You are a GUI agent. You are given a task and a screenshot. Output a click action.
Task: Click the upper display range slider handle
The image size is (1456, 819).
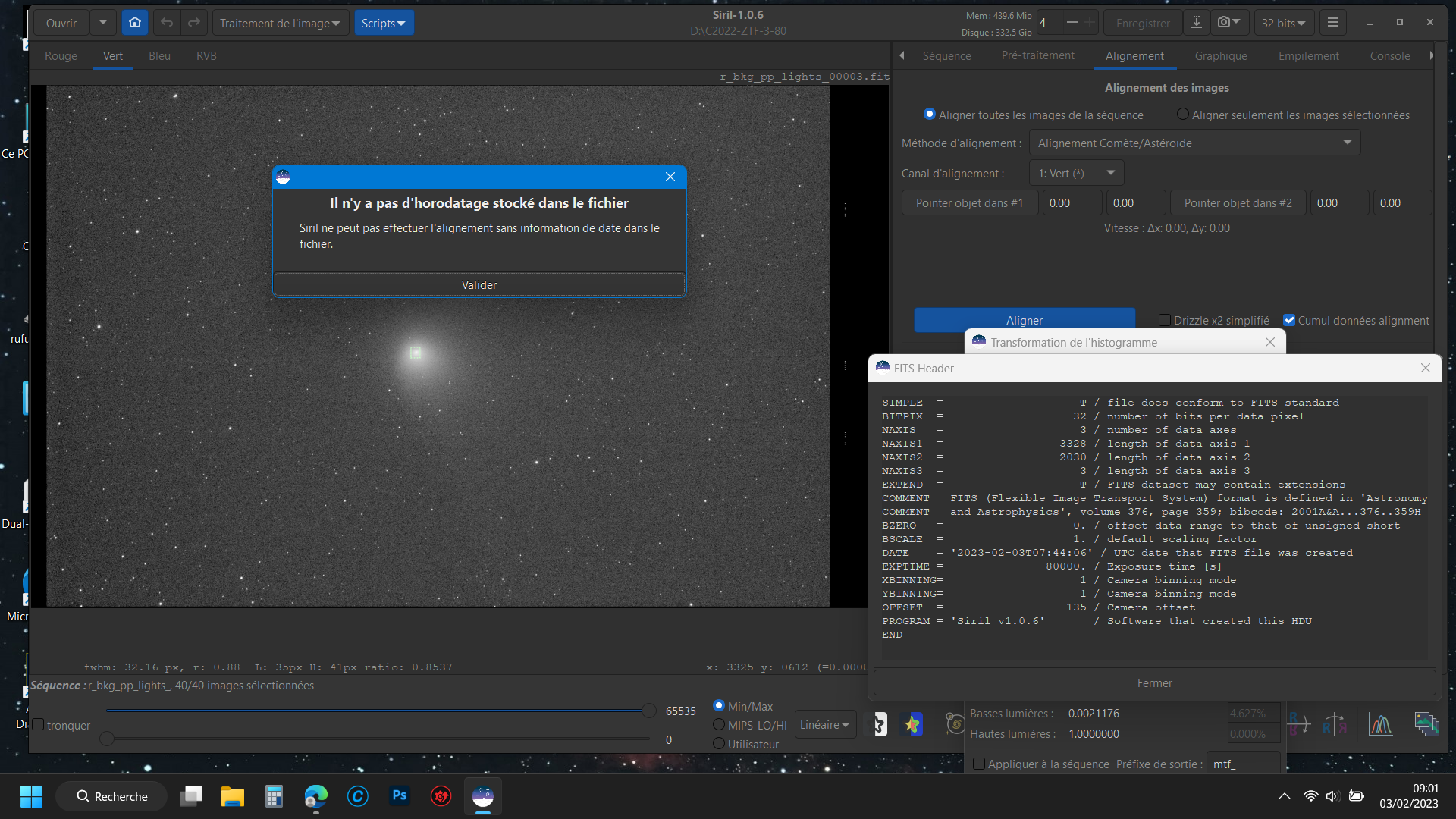tap(648, 711)
